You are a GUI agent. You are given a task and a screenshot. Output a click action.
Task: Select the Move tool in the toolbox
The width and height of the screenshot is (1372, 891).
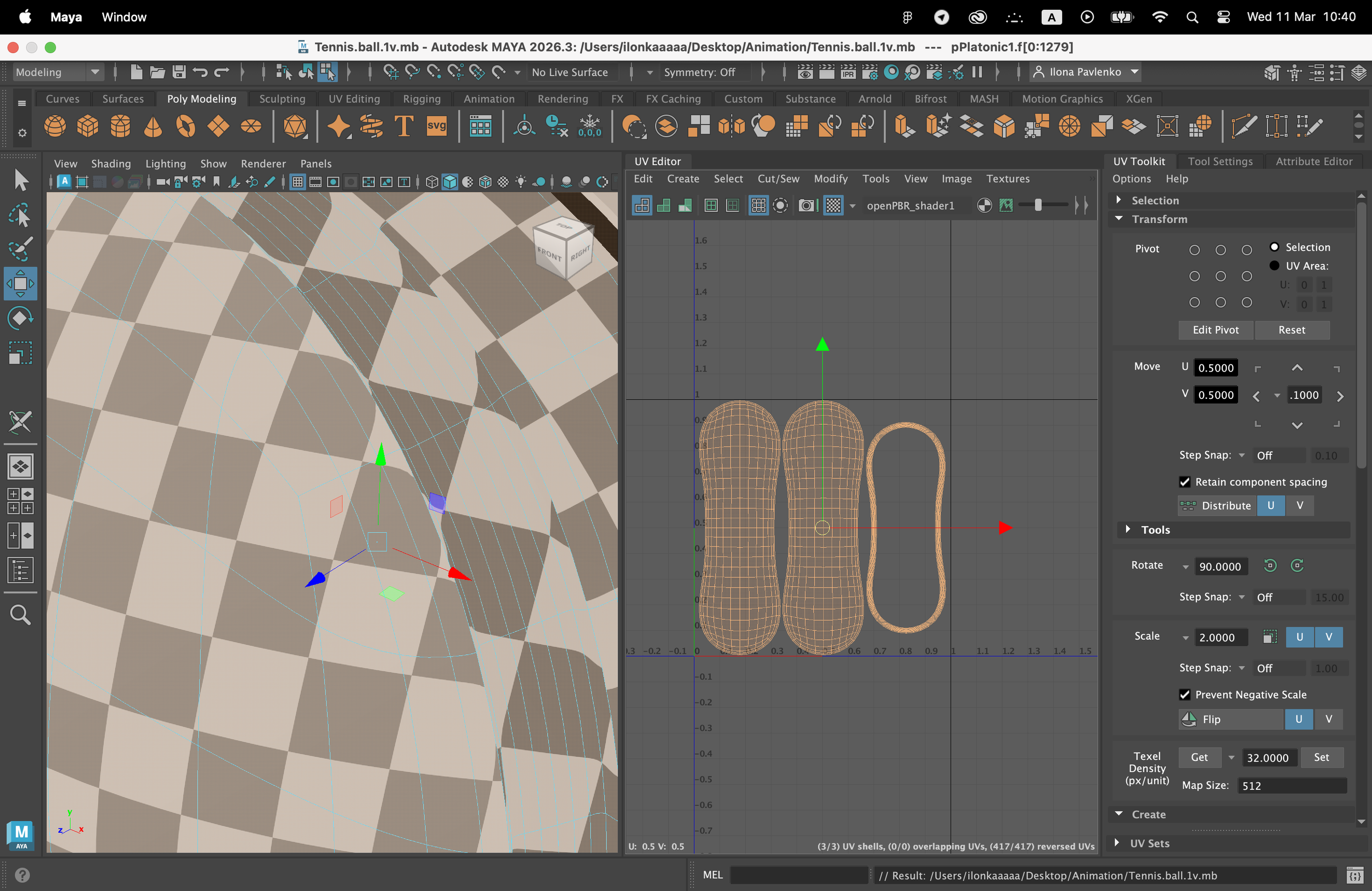[20, 283]
